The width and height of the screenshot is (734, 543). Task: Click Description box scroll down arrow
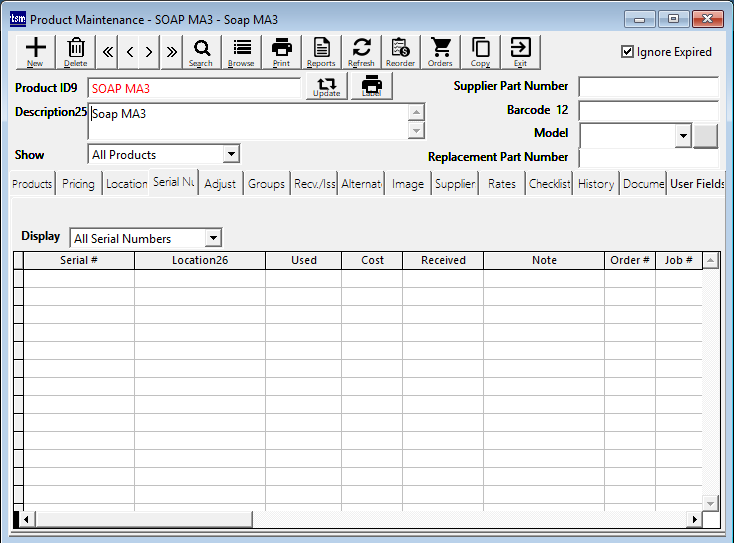[416, 130]
